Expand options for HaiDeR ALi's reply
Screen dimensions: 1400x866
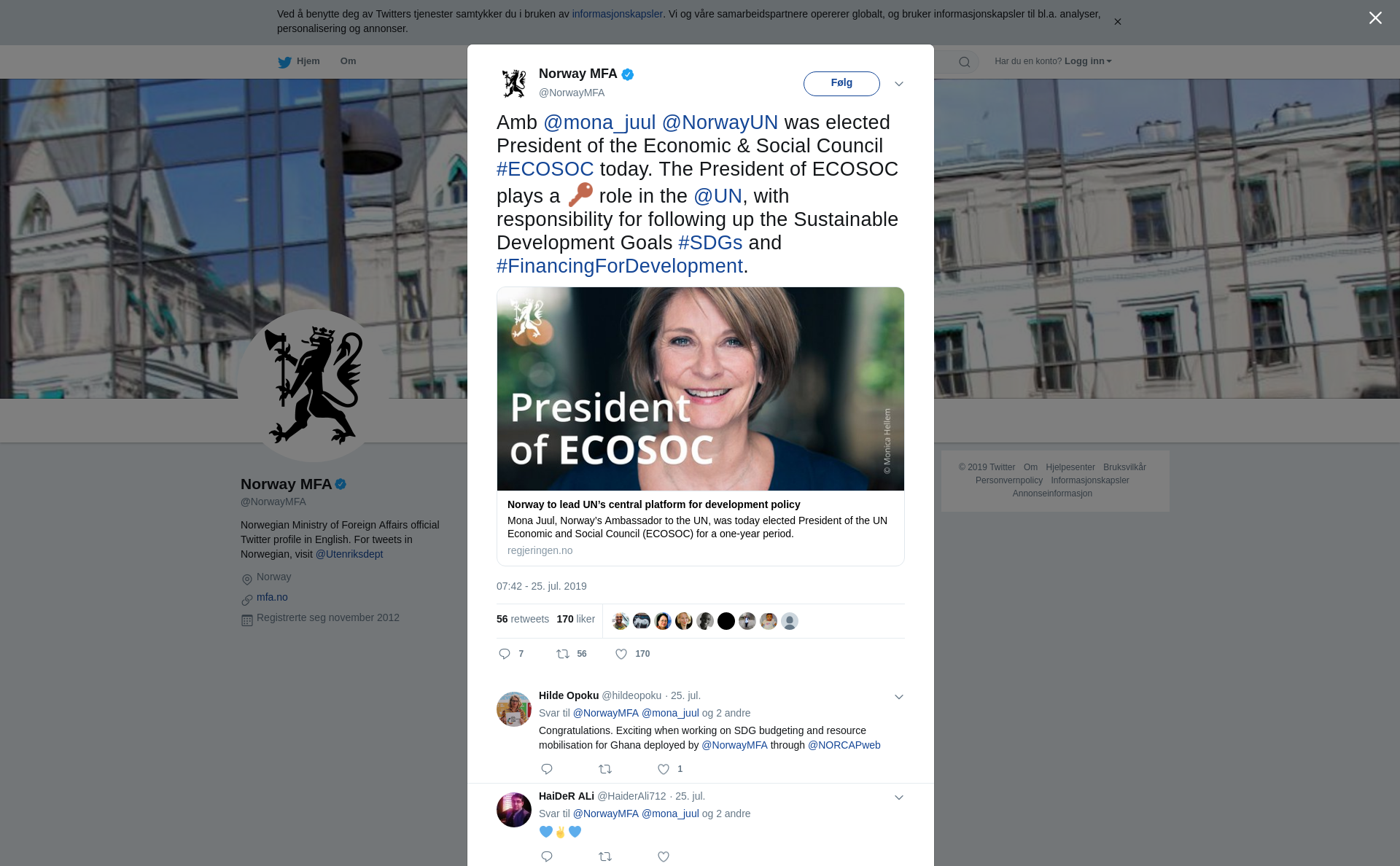(899, 797)
